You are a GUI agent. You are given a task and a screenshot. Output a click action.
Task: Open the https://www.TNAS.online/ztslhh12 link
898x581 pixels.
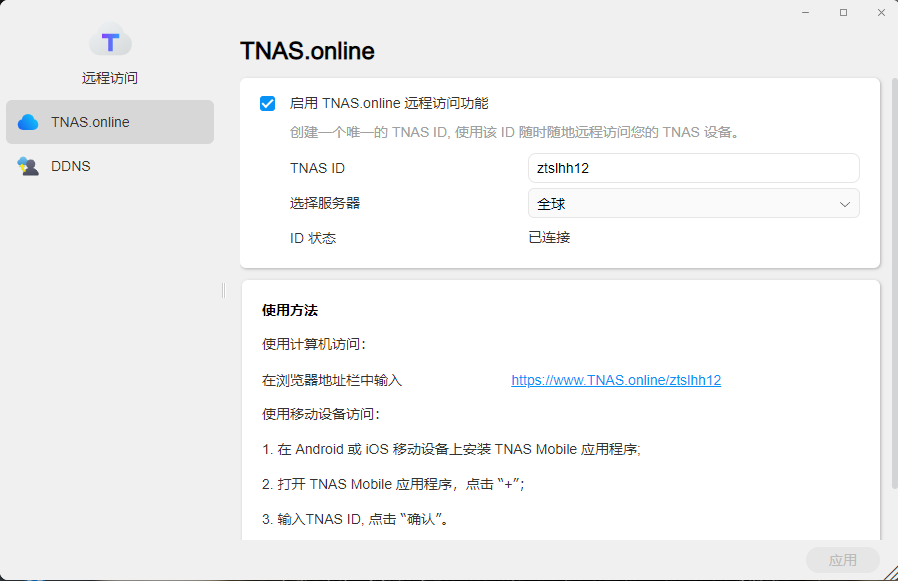point(616,380)
